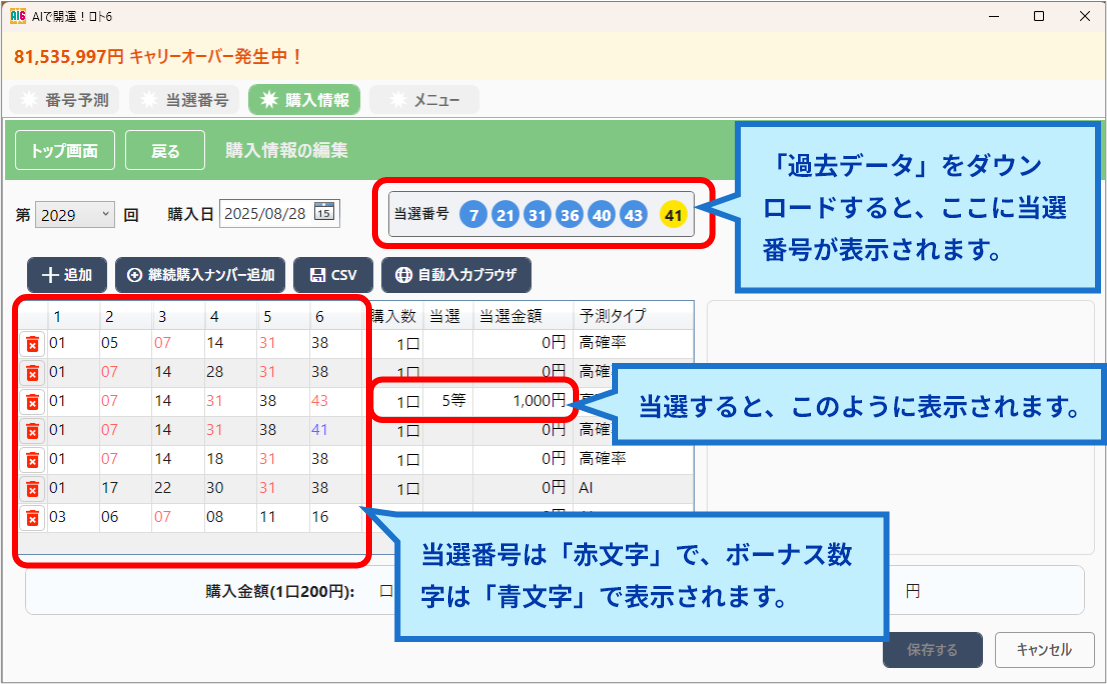Delete the bottom row starting with 03
Viewport: 1107px width, 684px height.
[30, 518]
